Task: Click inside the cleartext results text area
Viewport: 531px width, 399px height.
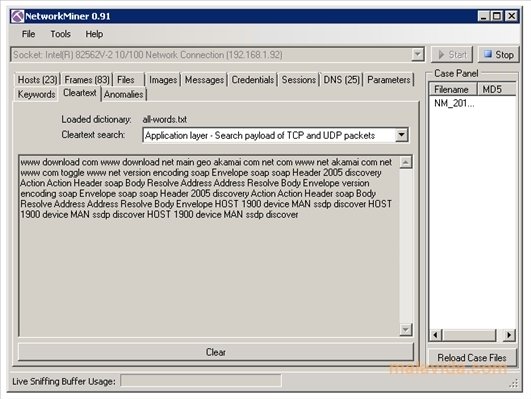Action: pyautogui.click(x=209, y=246)
